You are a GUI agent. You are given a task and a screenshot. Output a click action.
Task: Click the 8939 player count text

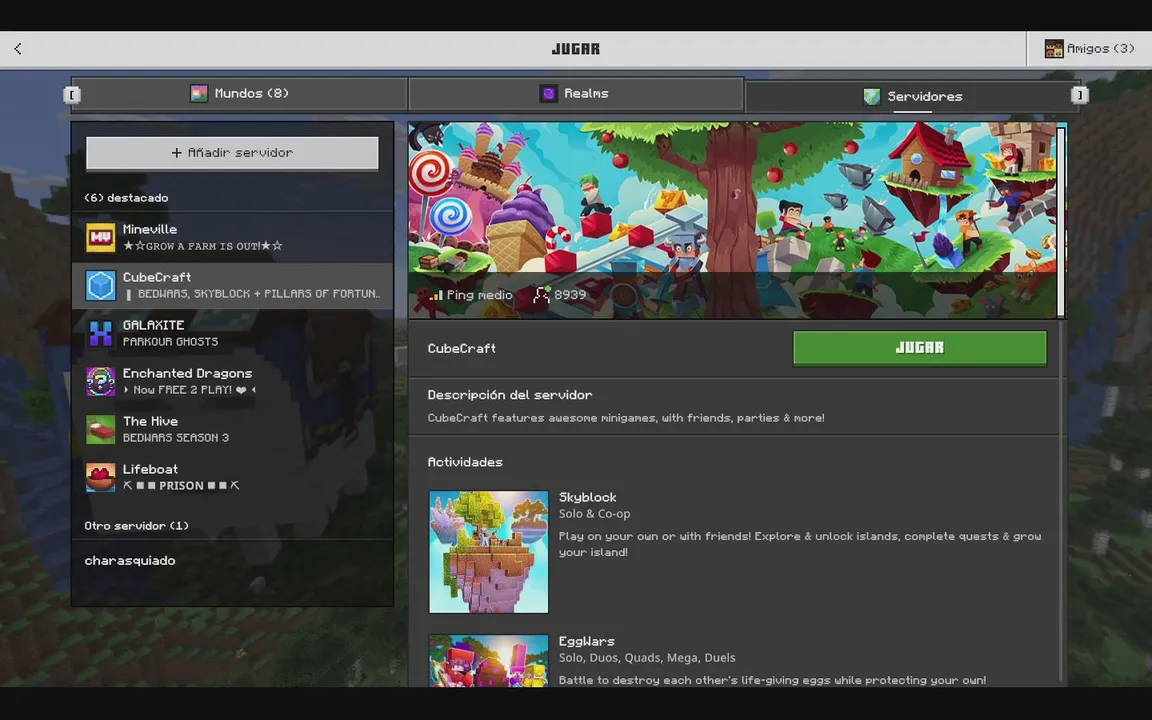click(570, 295)
